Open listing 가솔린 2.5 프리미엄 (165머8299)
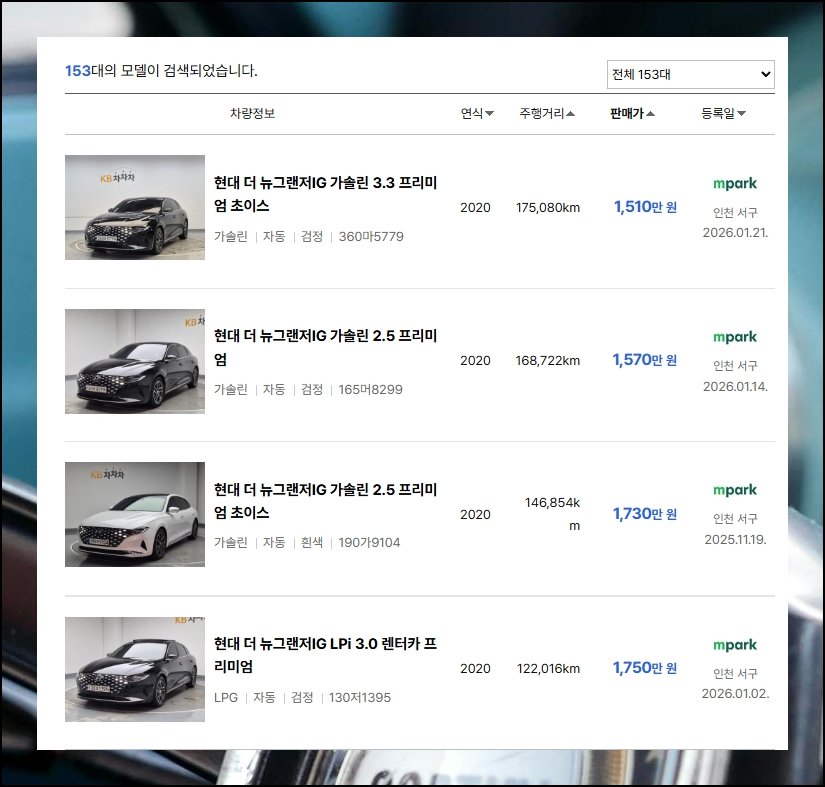 (325, 347)
